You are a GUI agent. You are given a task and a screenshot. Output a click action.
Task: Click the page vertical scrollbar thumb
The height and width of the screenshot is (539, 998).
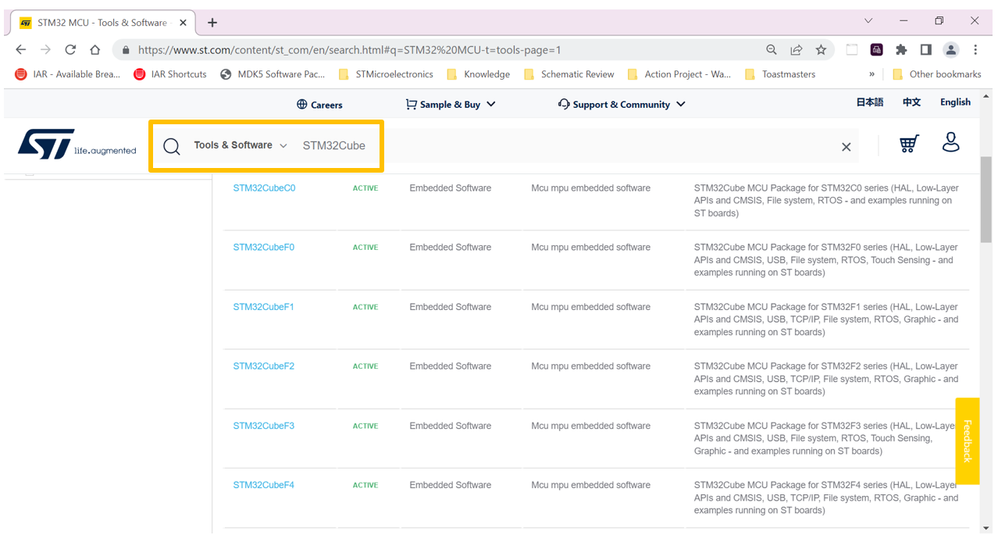[x=986, y=199]
